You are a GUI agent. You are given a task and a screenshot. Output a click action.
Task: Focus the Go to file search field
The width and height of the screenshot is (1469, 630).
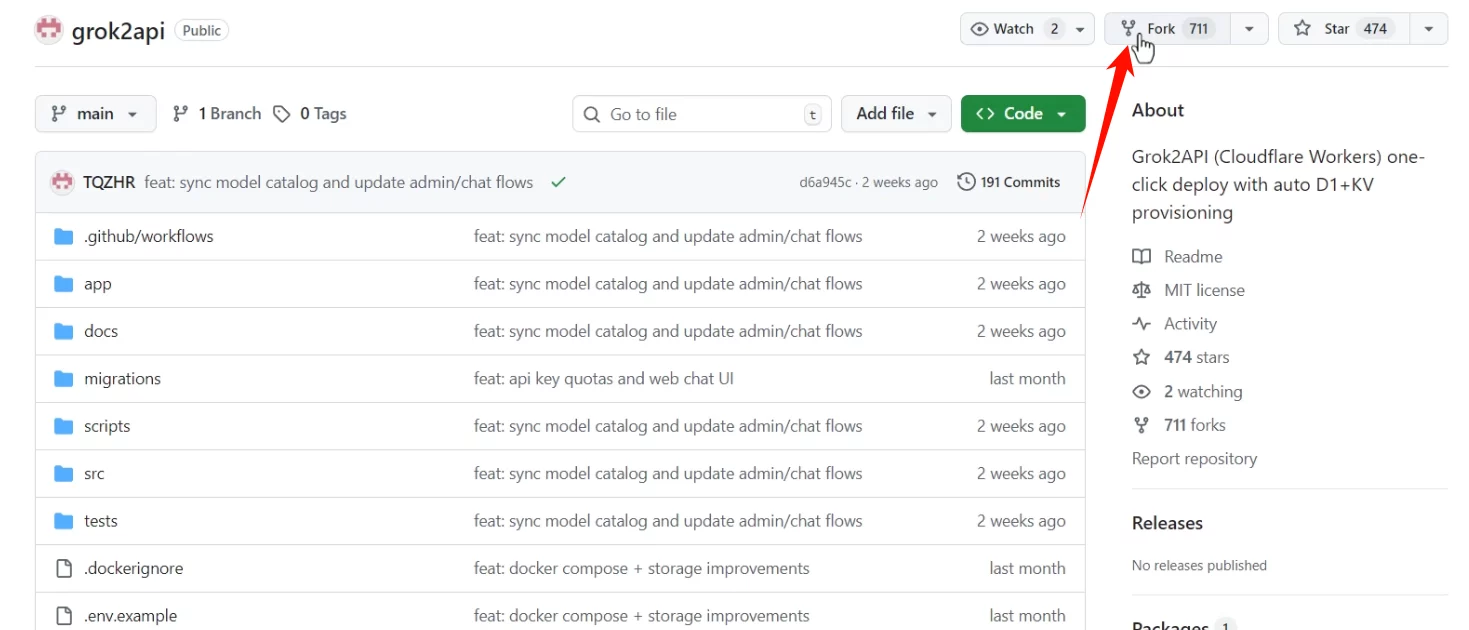point(700,114)
